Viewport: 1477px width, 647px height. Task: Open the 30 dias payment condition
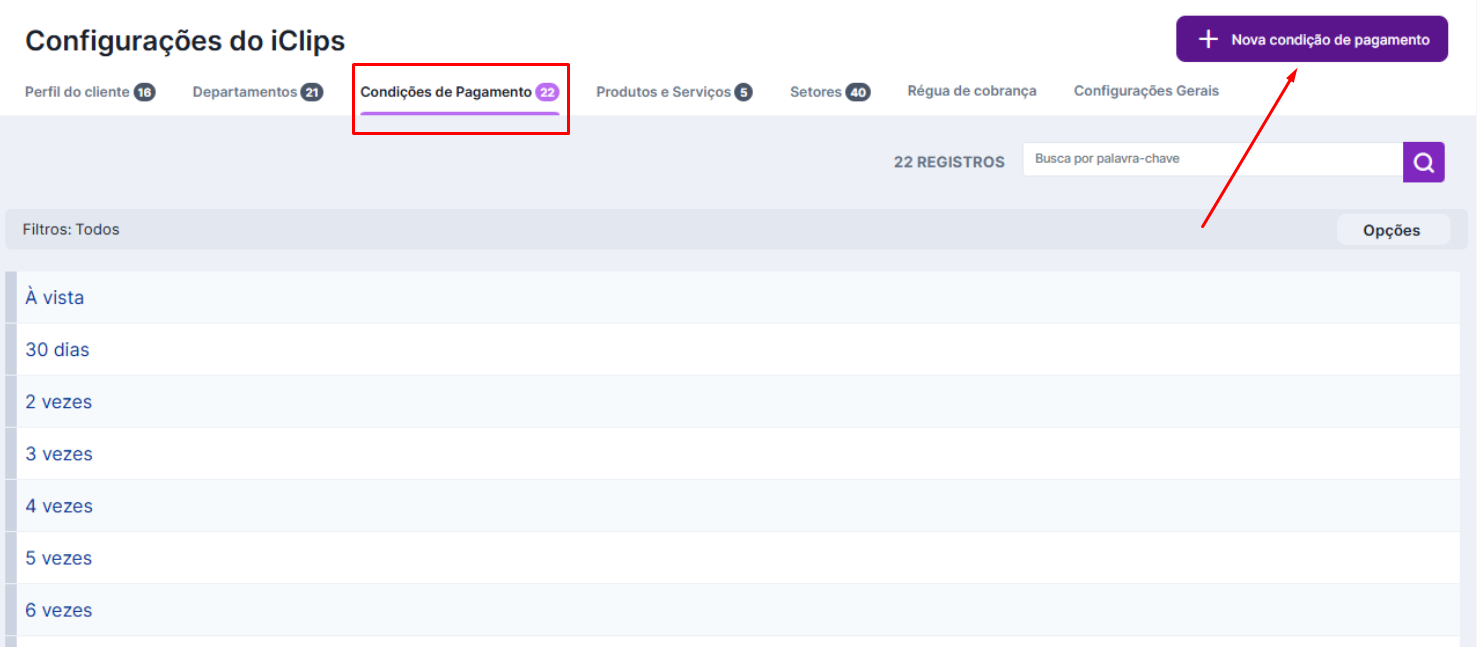[x=57, y=350]
